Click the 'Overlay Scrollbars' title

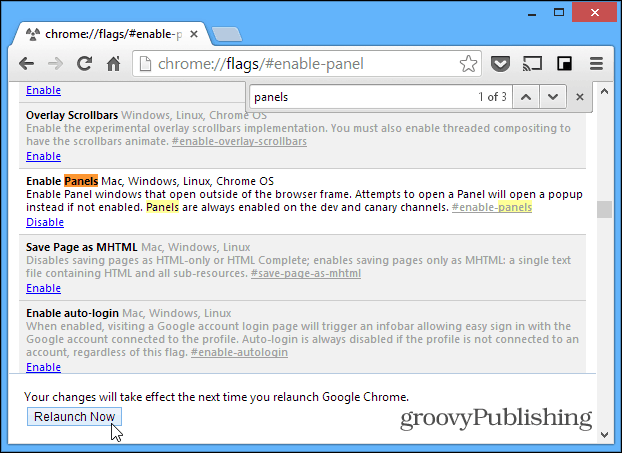[x=72, y=115]
